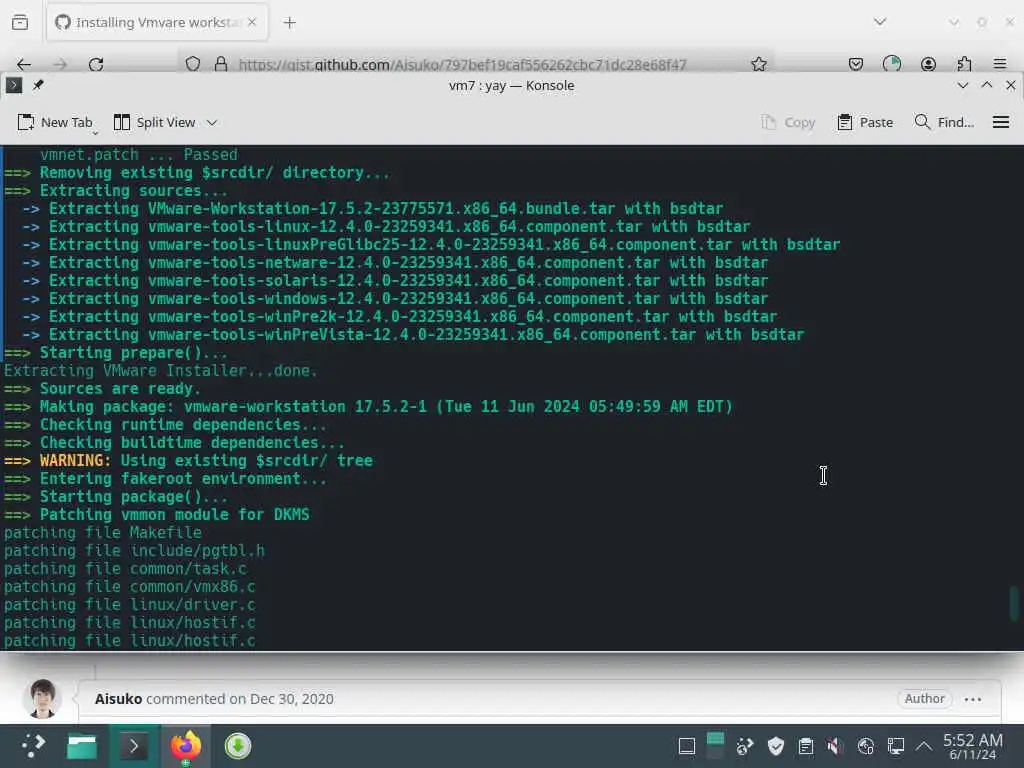Click the shield tracking protection icon
Viewport: 1024px width, 768px height.
point(193,64)
